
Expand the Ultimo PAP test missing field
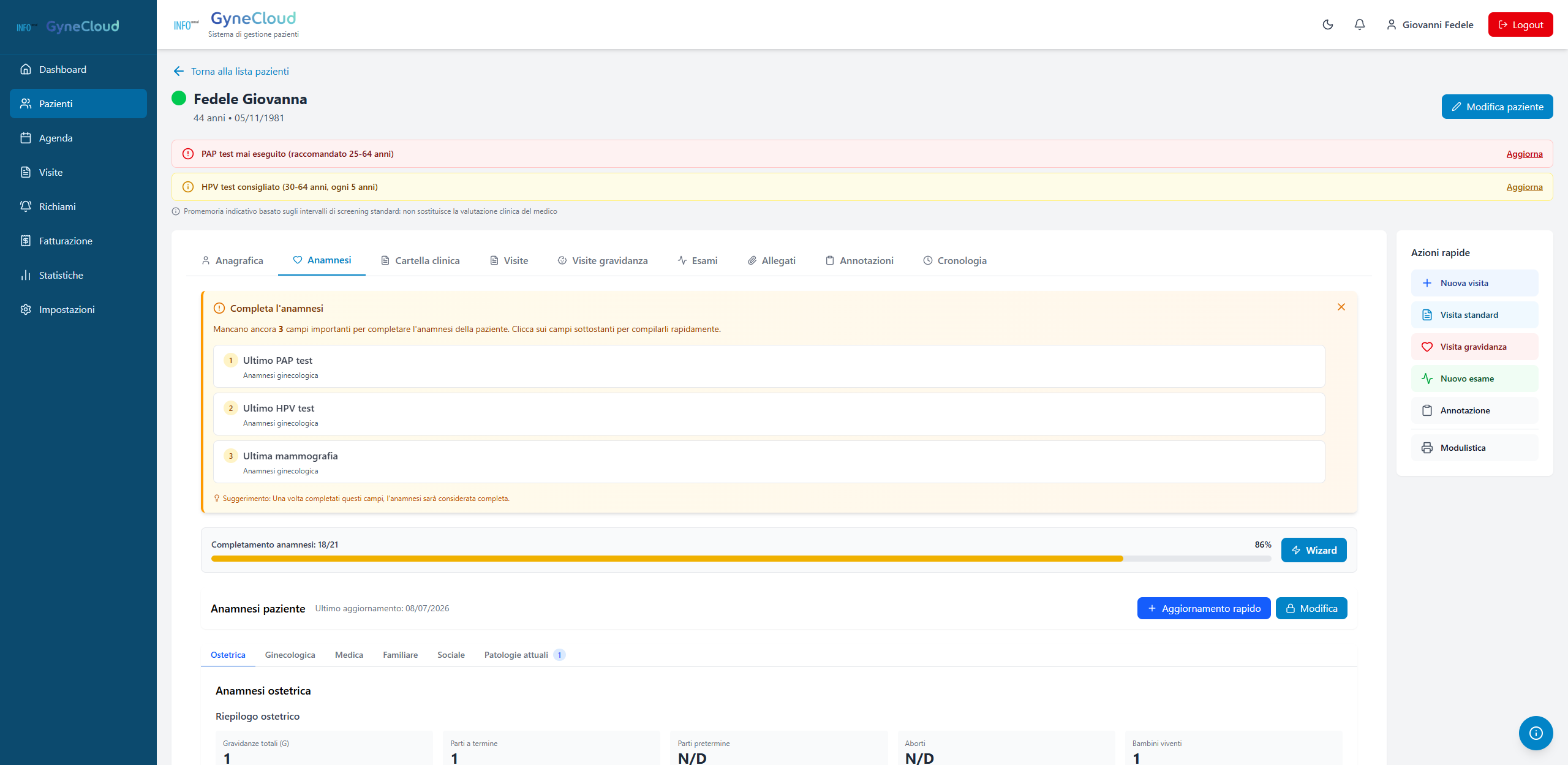pyautogui.click(x=769, y=366)
